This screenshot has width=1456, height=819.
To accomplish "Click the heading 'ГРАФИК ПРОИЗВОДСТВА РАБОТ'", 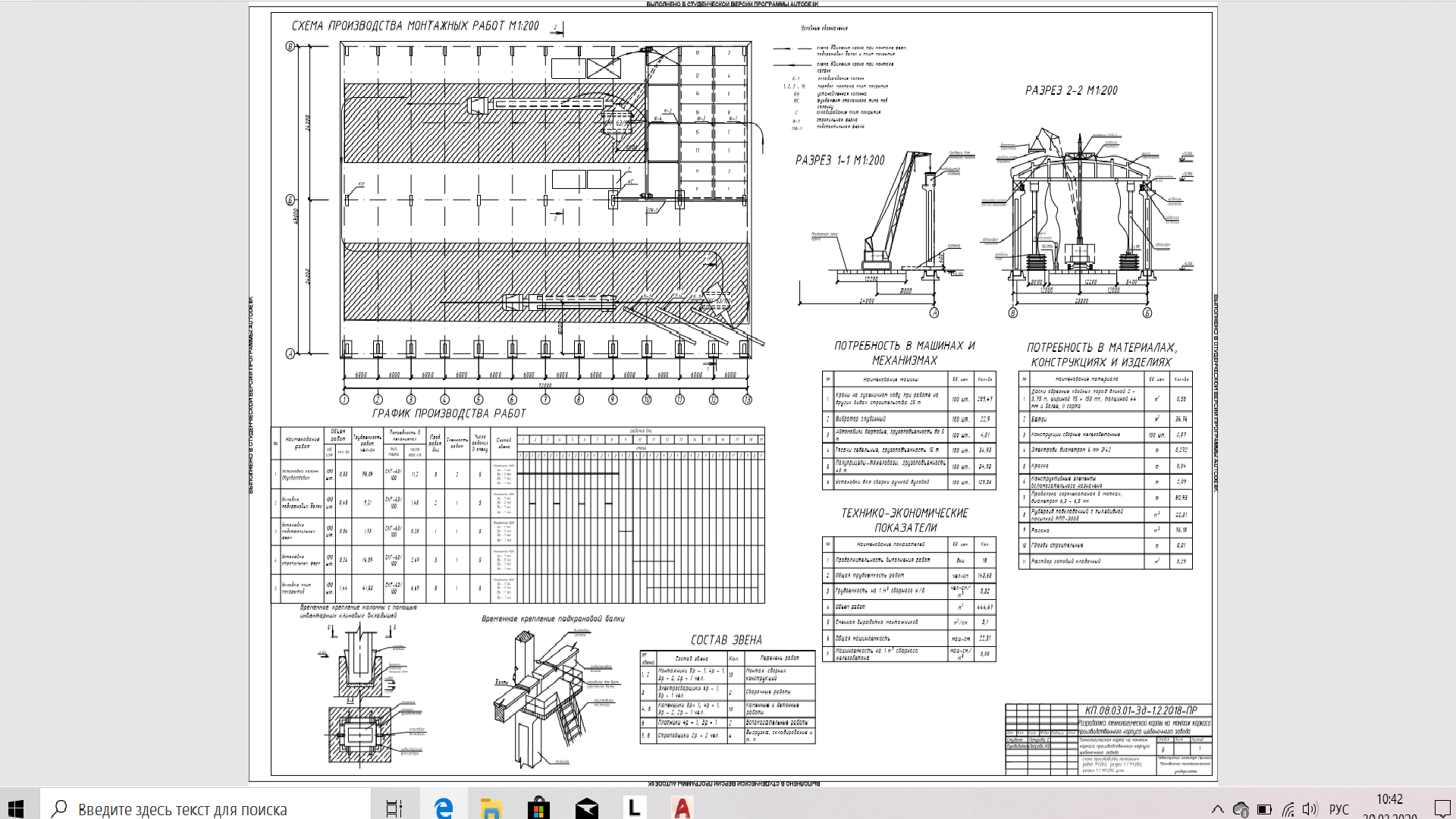I will [449, 413].
